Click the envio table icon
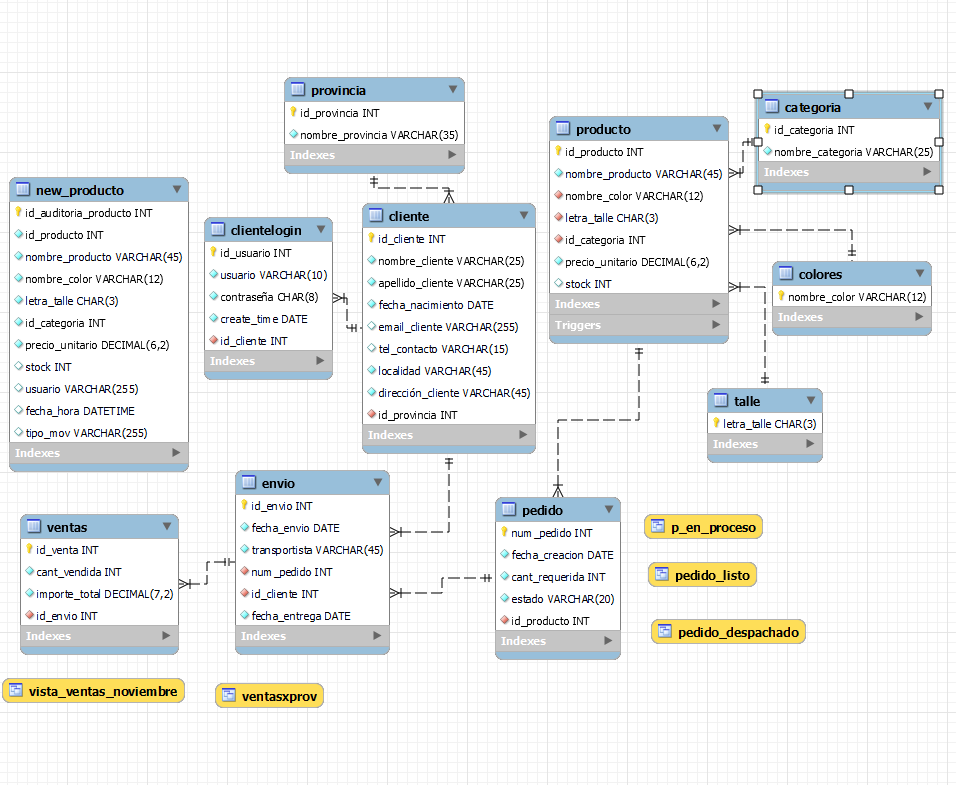Screen dimensions: 956x785 (x=249, y=483)
